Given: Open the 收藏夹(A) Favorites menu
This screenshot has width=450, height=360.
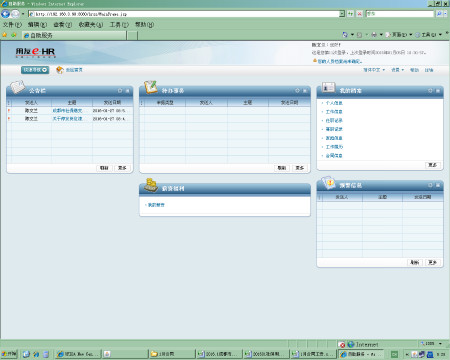Looking at the screenshot, I should 91,25.
